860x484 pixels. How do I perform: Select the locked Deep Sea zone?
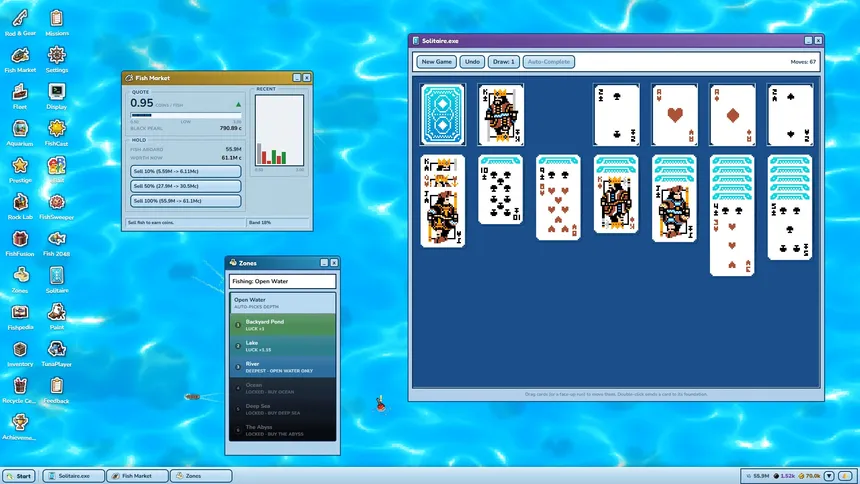(x=282, y=409)
